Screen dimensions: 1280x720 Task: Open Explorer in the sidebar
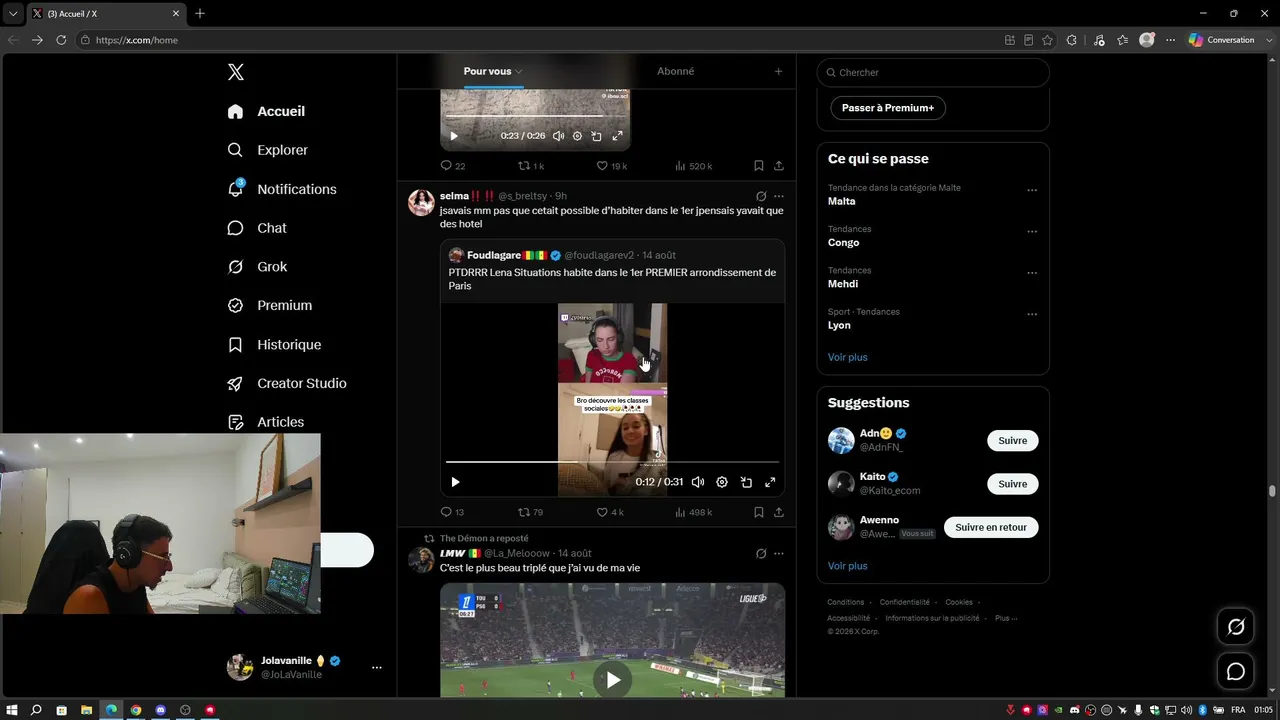pyautogui.click(x=267, y=150)
